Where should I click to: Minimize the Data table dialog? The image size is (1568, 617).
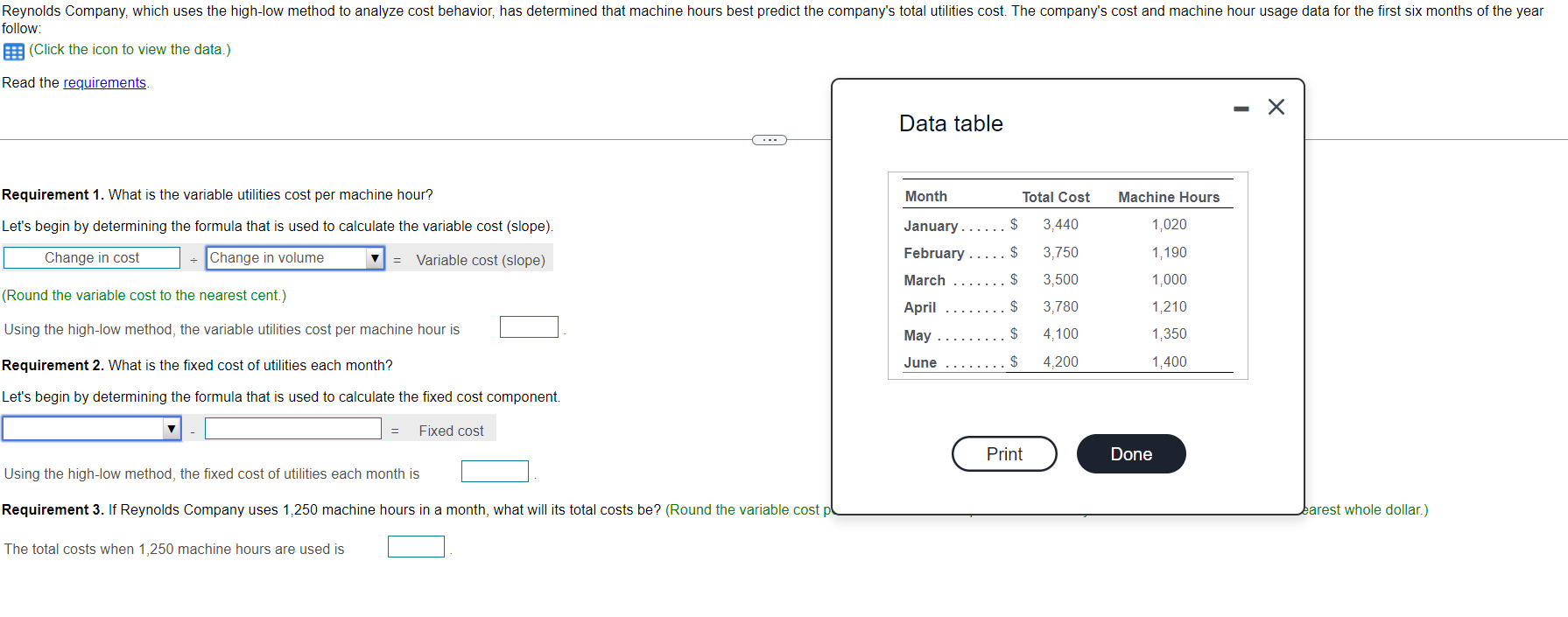tap(1241, 106)
